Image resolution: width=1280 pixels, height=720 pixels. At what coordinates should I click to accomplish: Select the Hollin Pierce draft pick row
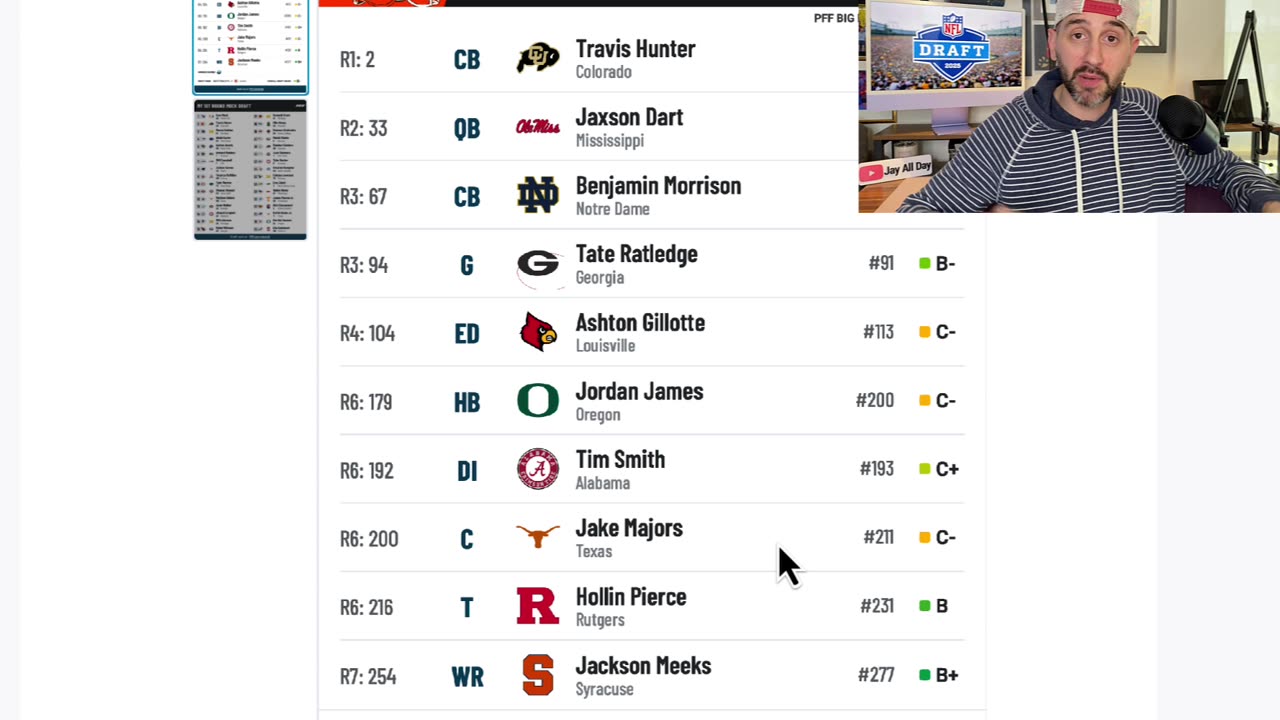click(x=650, y=606)
